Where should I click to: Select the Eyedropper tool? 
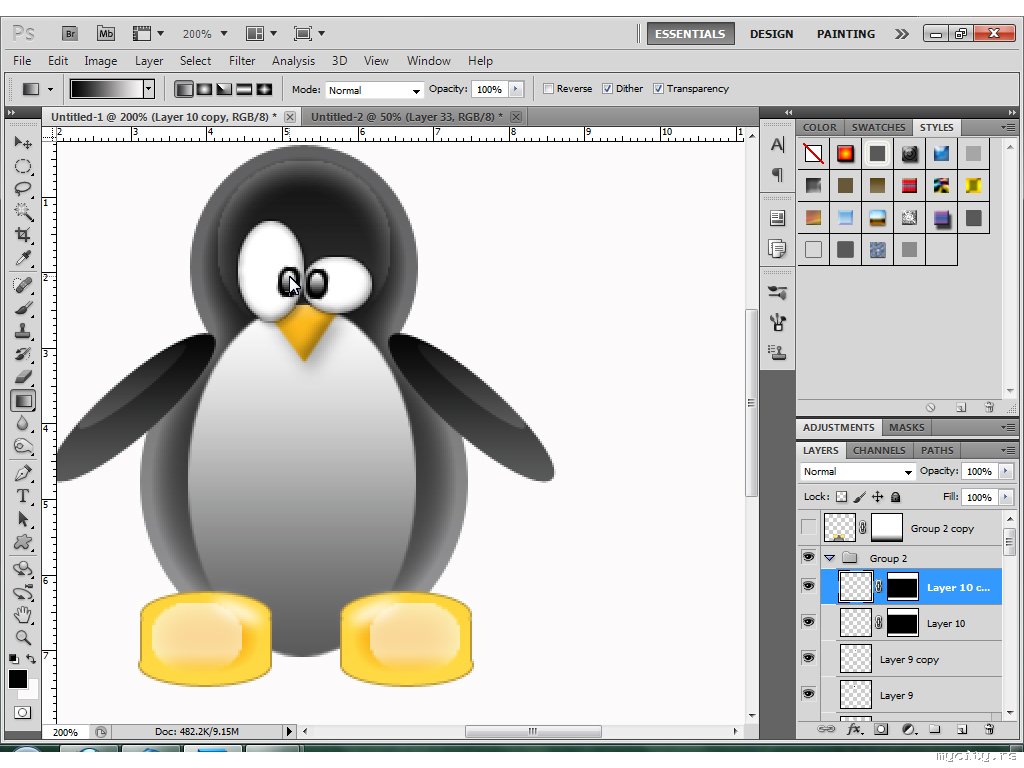tap(22, 258)
